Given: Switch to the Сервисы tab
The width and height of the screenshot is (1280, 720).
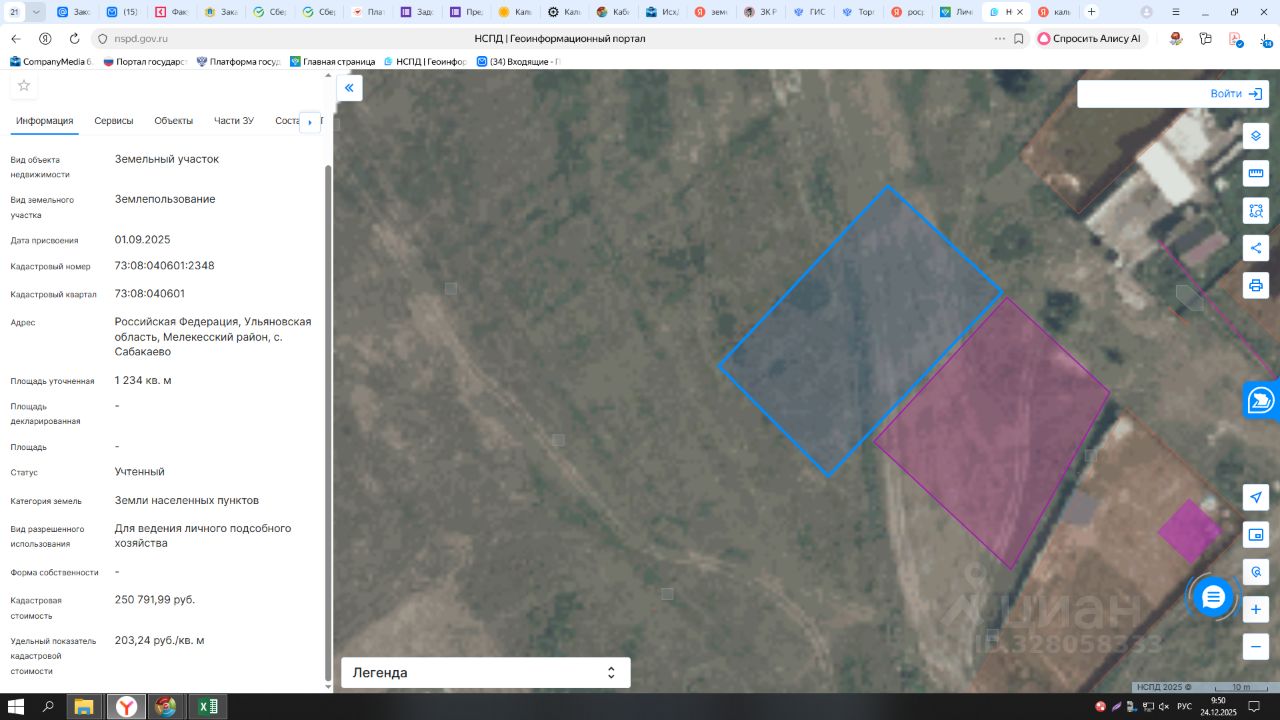Looking at the screenshot, I should pyautogui.click(x=114, y=121).
